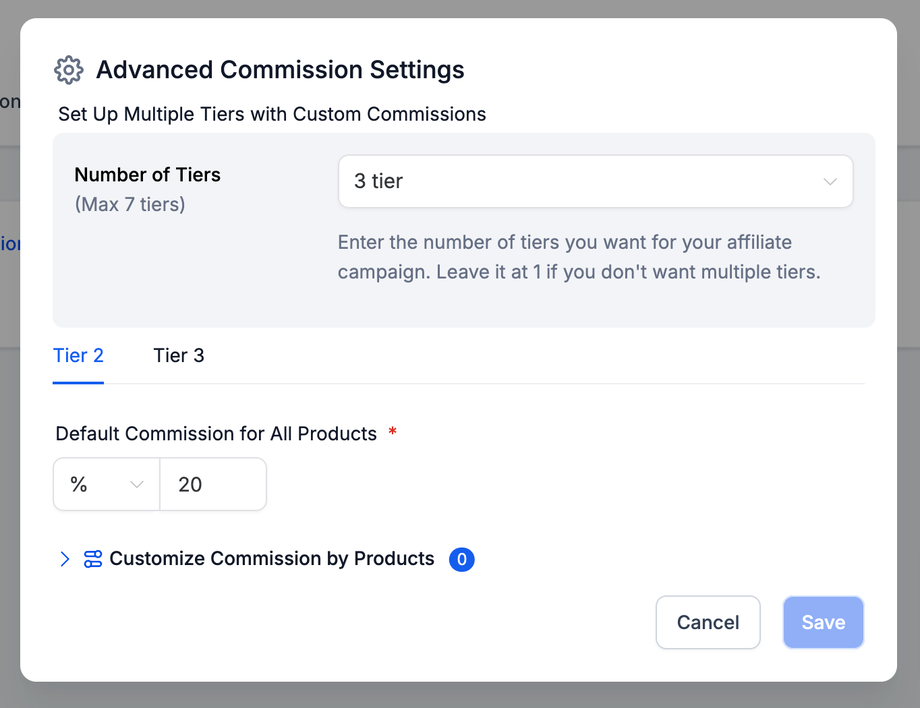This screenshot has height=708, width=920.
Task: Click the "(Max 7 tiers)" hint text
Action: (130, 204)
